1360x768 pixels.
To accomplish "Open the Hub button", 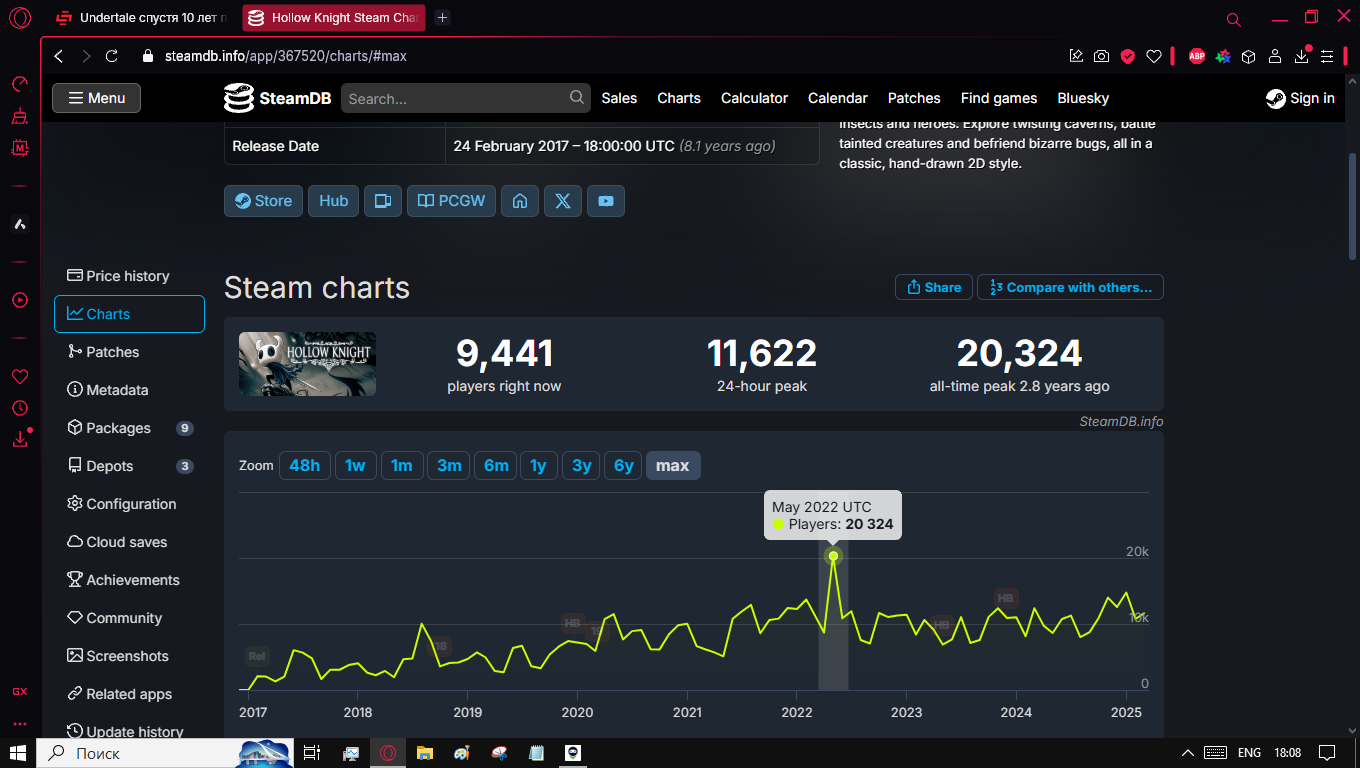I will tap(334, 201).
